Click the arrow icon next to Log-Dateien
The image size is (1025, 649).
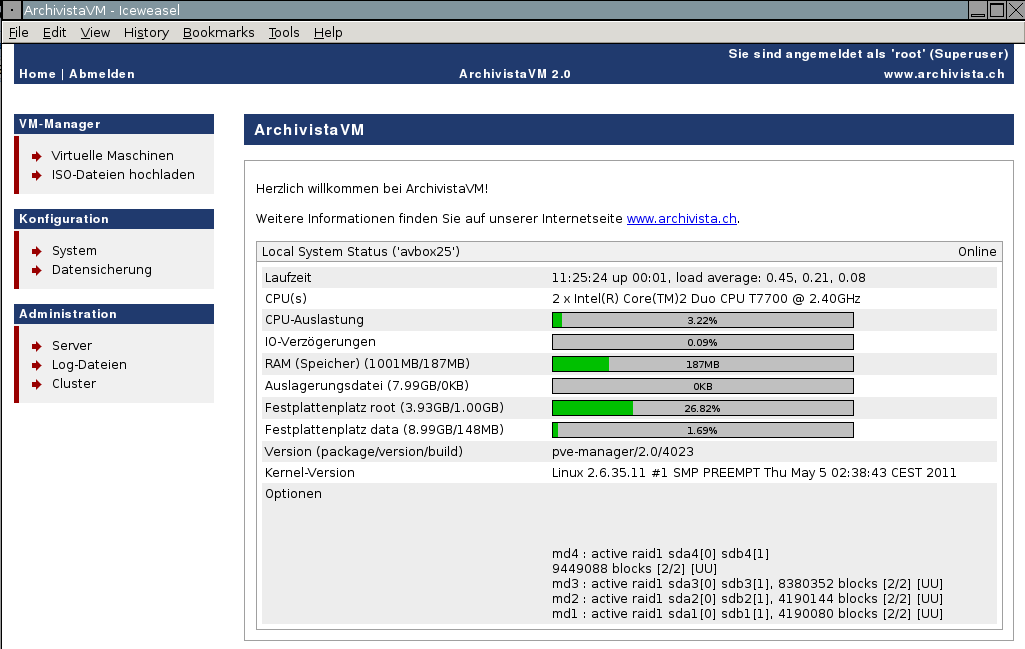(x=37, y=365)
